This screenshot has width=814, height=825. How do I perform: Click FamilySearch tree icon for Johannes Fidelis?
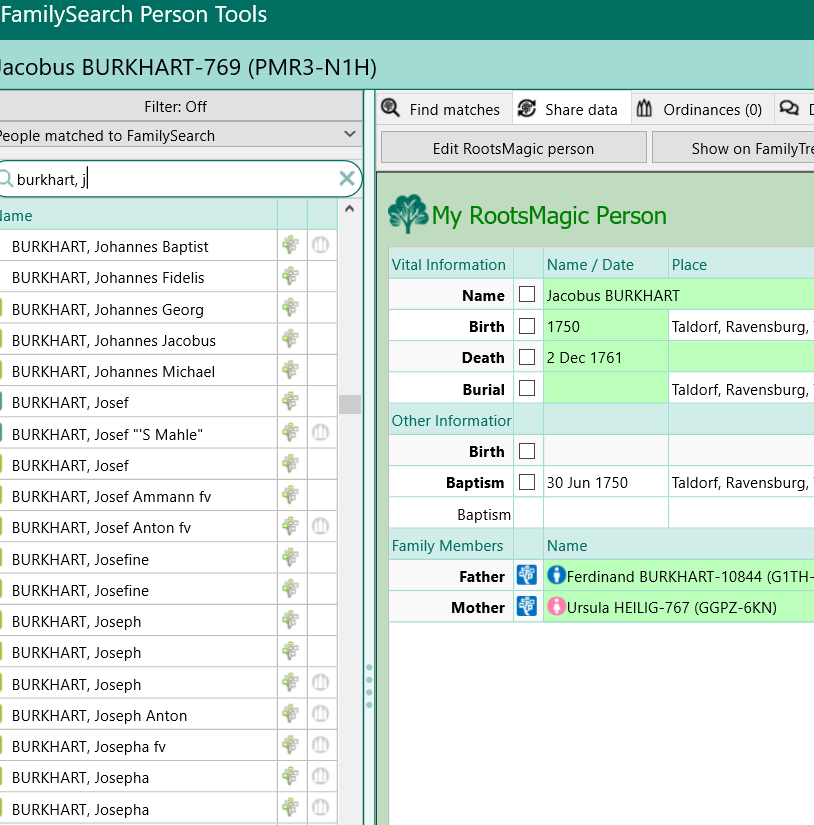pos(290,276)
